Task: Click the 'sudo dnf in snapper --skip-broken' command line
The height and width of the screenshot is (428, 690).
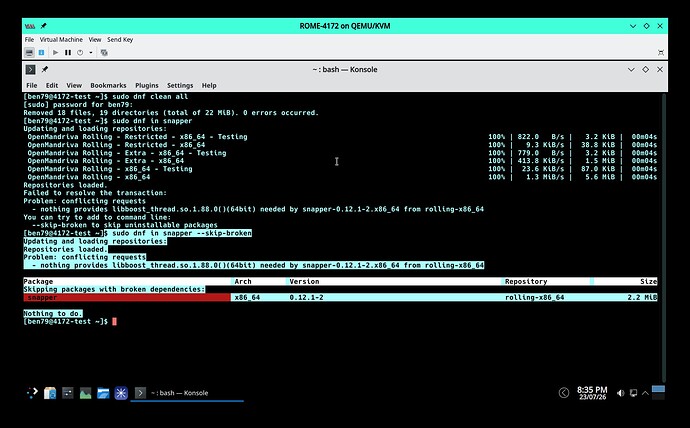Action: tap(182, 233)
